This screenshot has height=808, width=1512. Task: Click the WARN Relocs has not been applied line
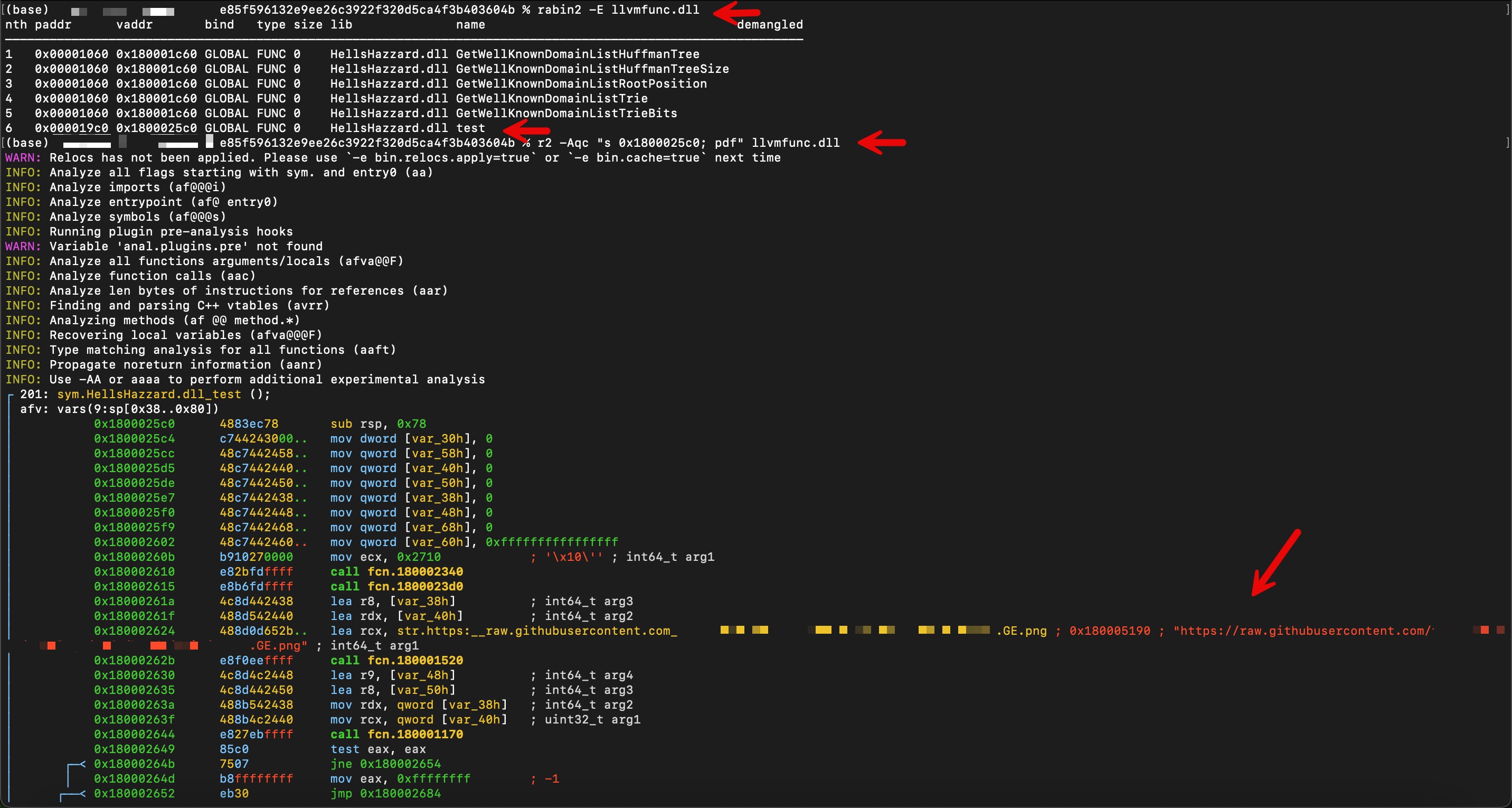click(393, 157)
